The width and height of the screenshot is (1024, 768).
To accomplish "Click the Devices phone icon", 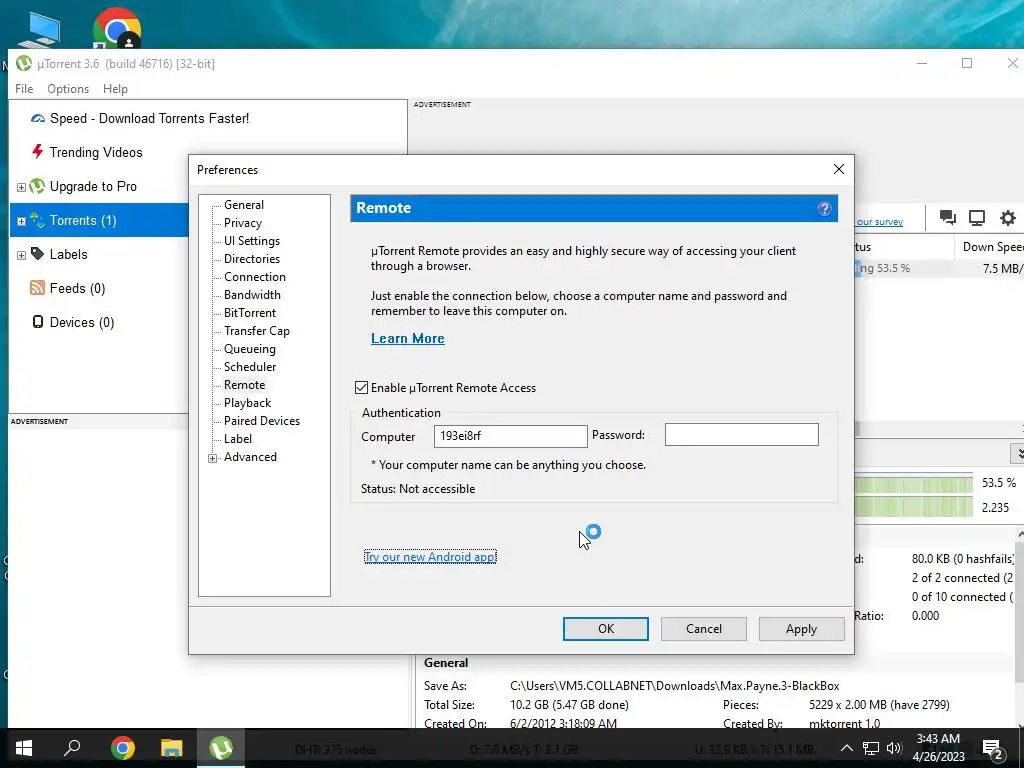I will coord(38,322).
